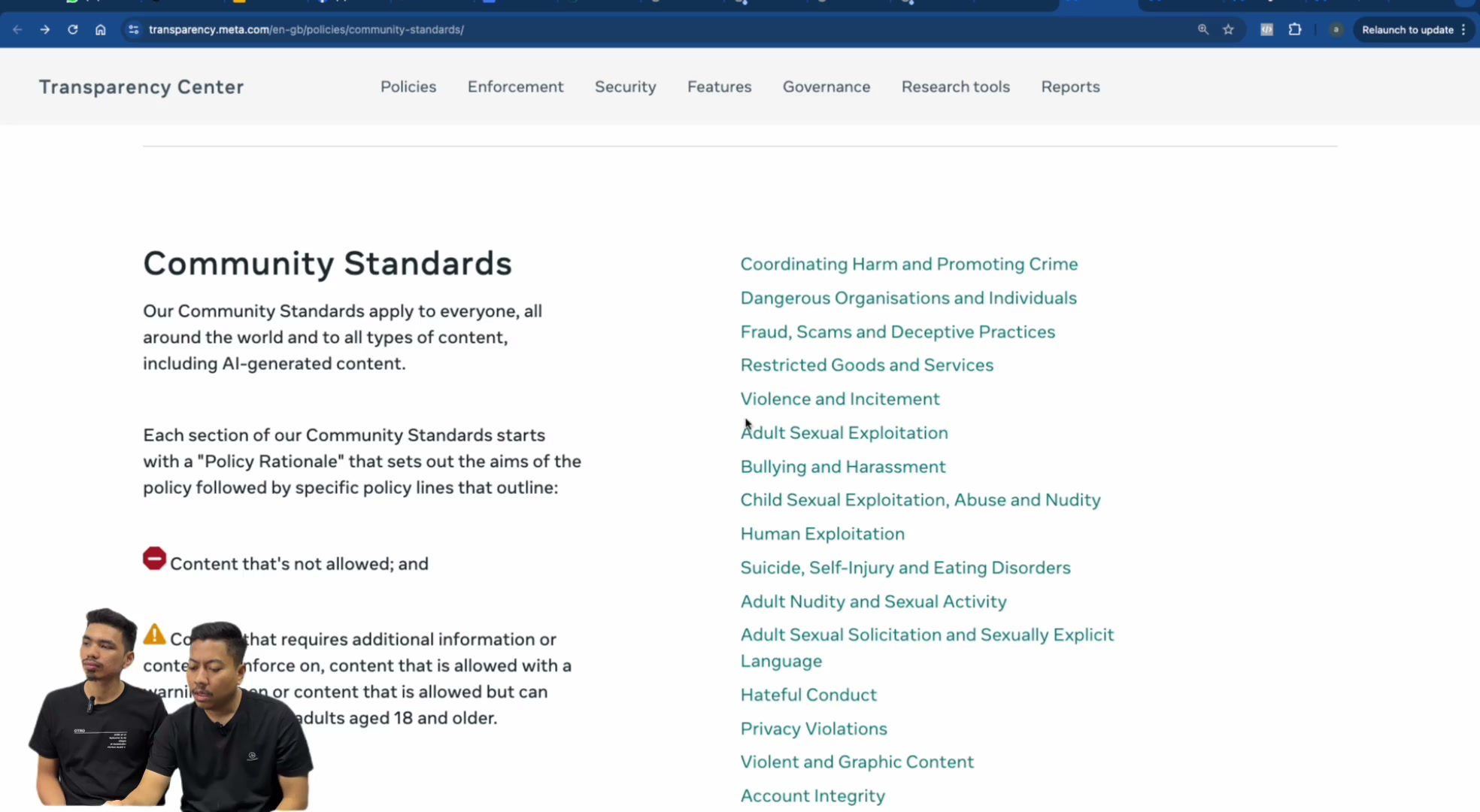
Task: Click Relaunch to update button
Action: (1413, 29)
